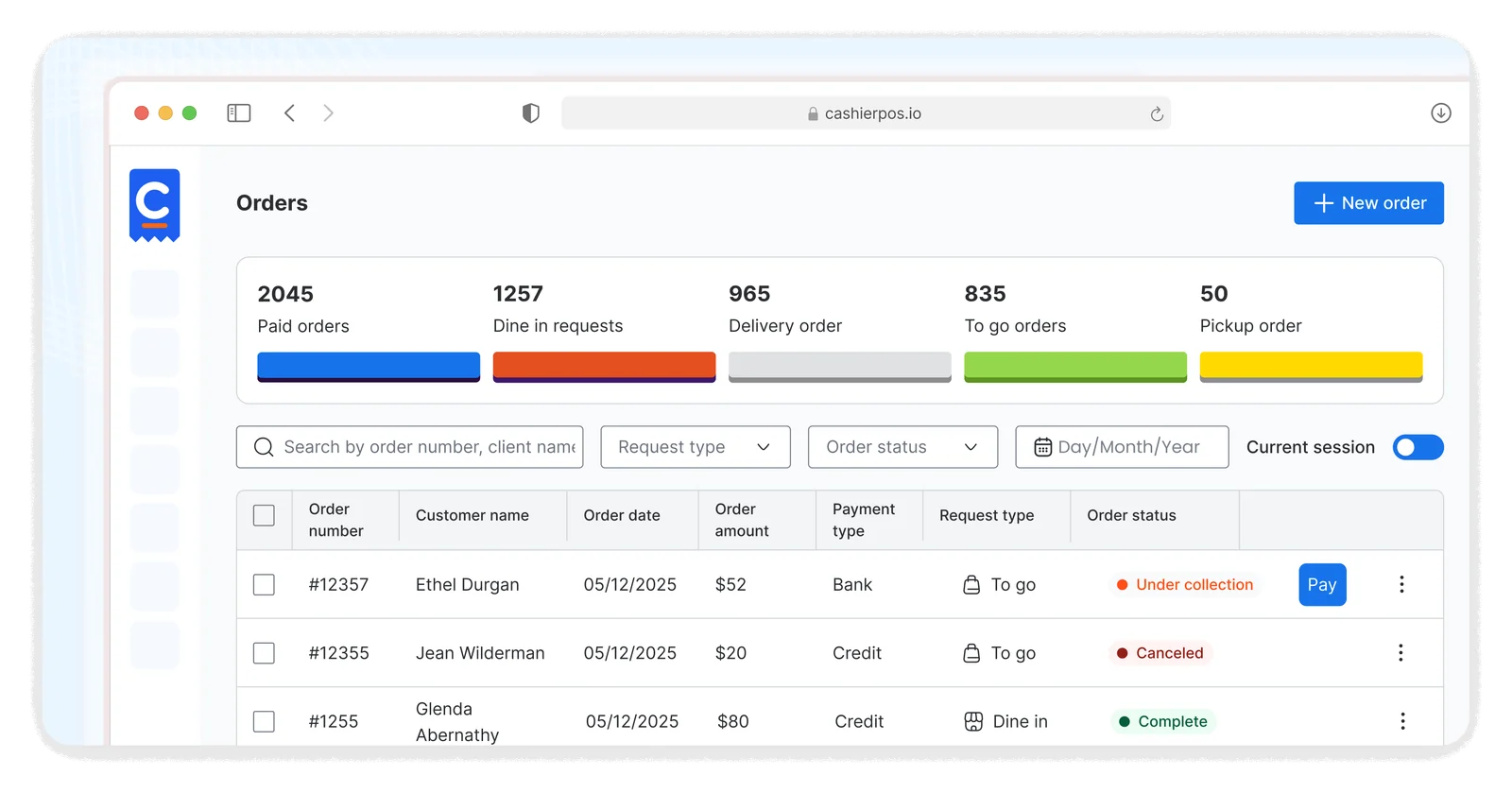Click customer name Ethel Durgan

[x=468, y=584]
